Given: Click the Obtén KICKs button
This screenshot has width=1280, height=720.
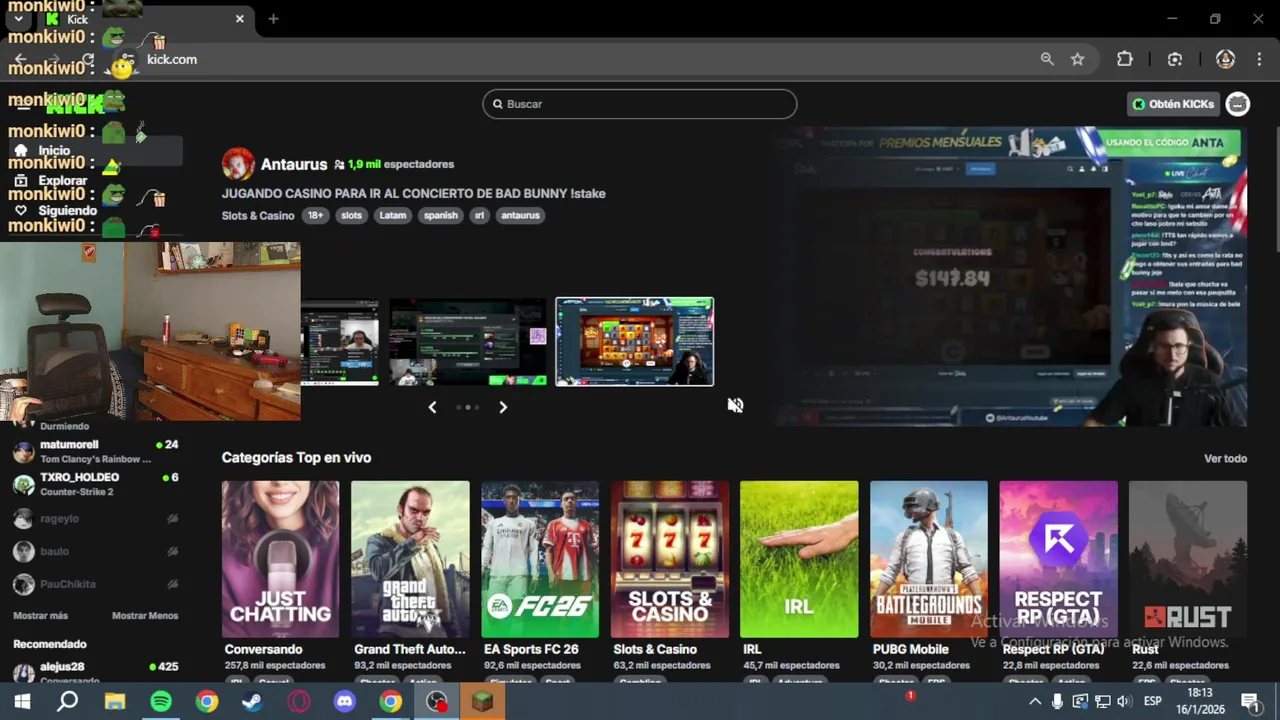Looking at the screenshot, I should [1173, 104].
